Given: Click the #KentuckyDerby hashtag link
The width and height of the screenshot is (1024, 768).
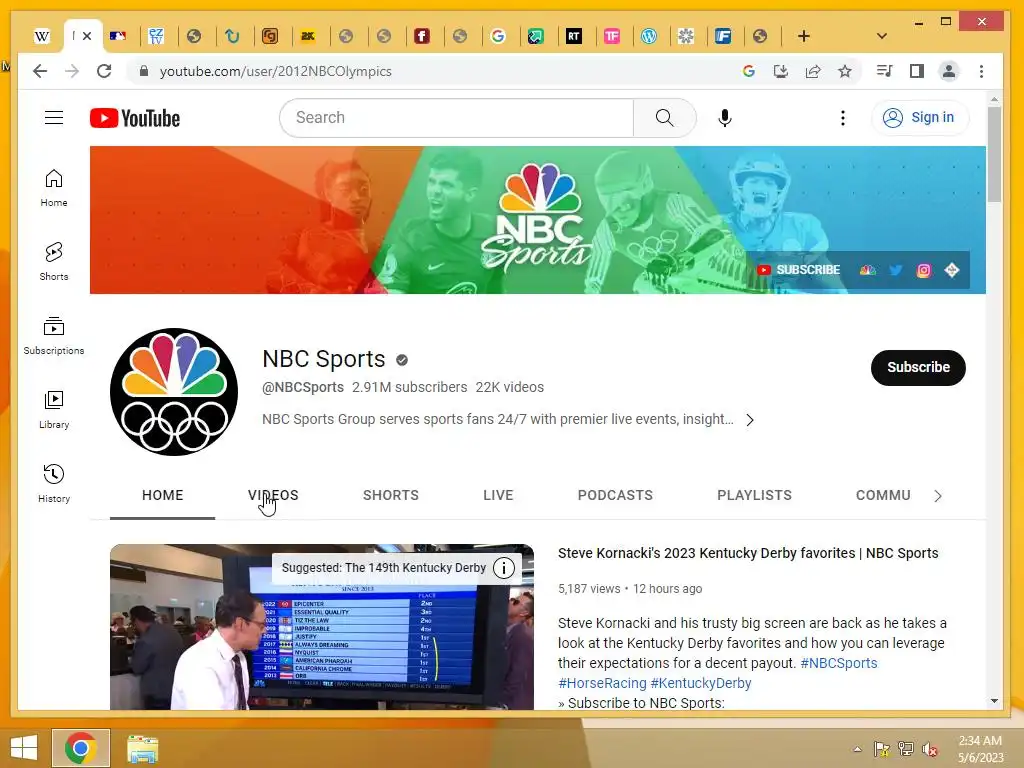Looking at the screenshot, I should [701, 683].
